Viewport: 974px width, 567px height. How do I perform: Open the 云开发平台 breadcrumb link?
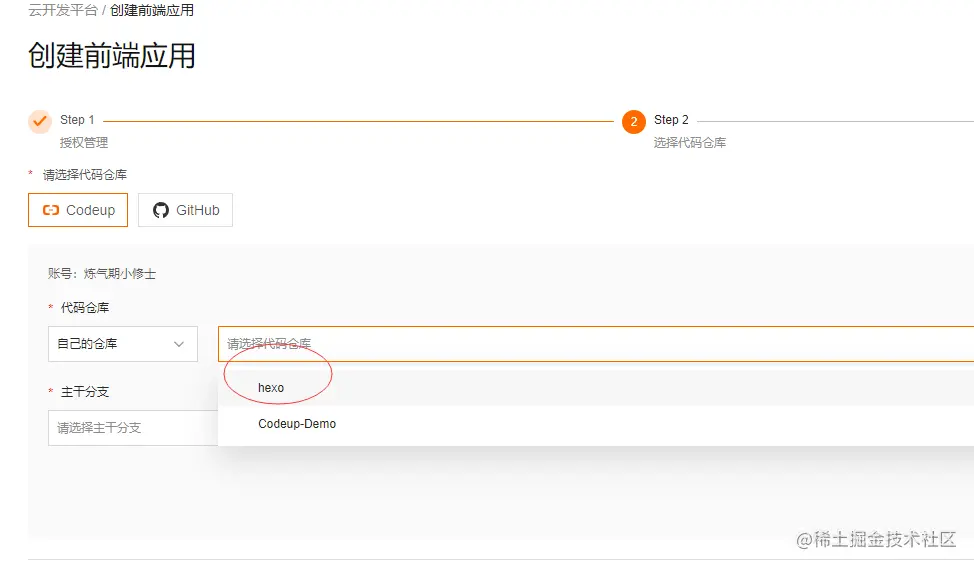pos(63,10)
